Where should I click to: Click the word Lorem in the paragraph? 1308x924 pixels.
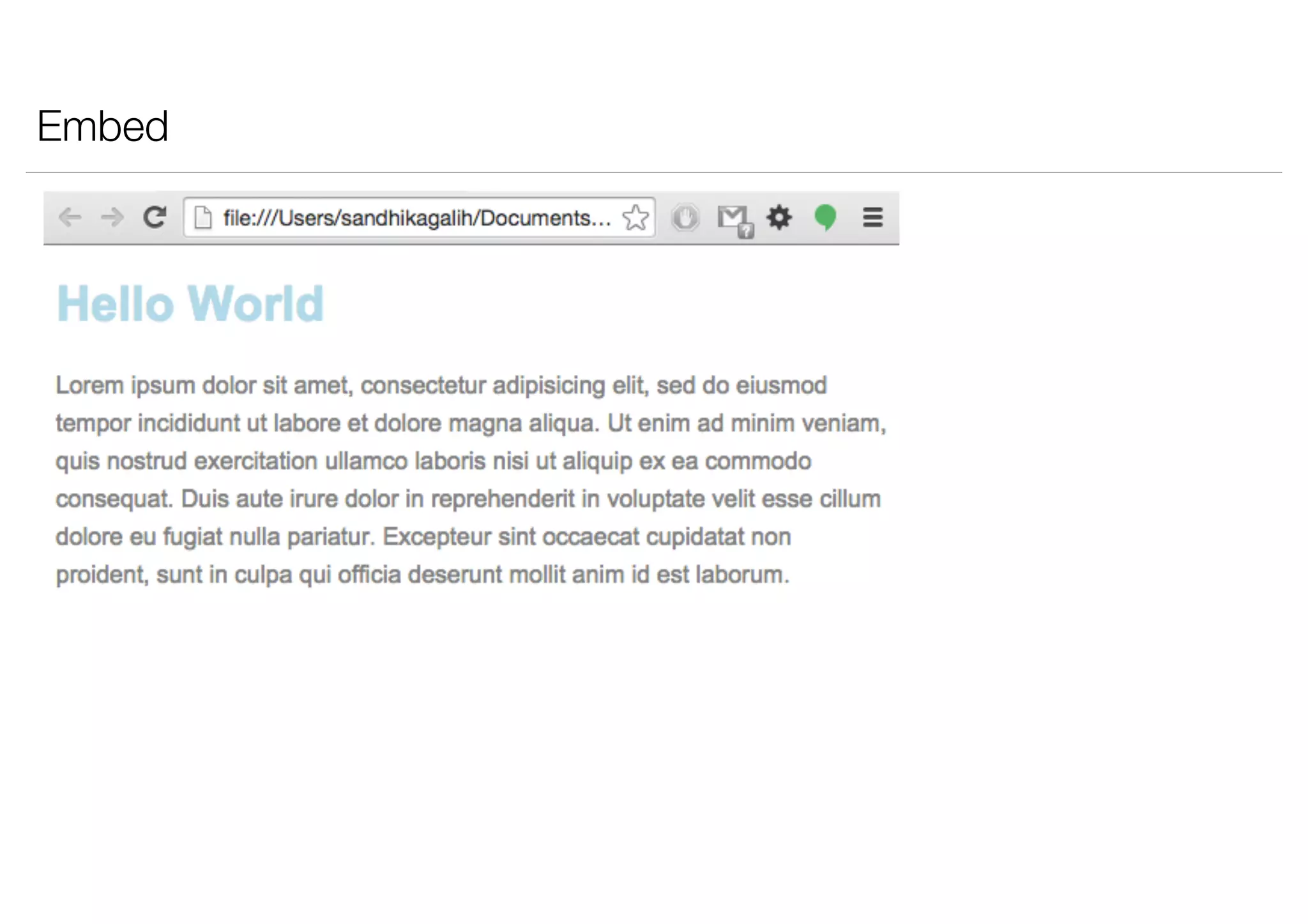pyautogui.click(x=89, y=386)
